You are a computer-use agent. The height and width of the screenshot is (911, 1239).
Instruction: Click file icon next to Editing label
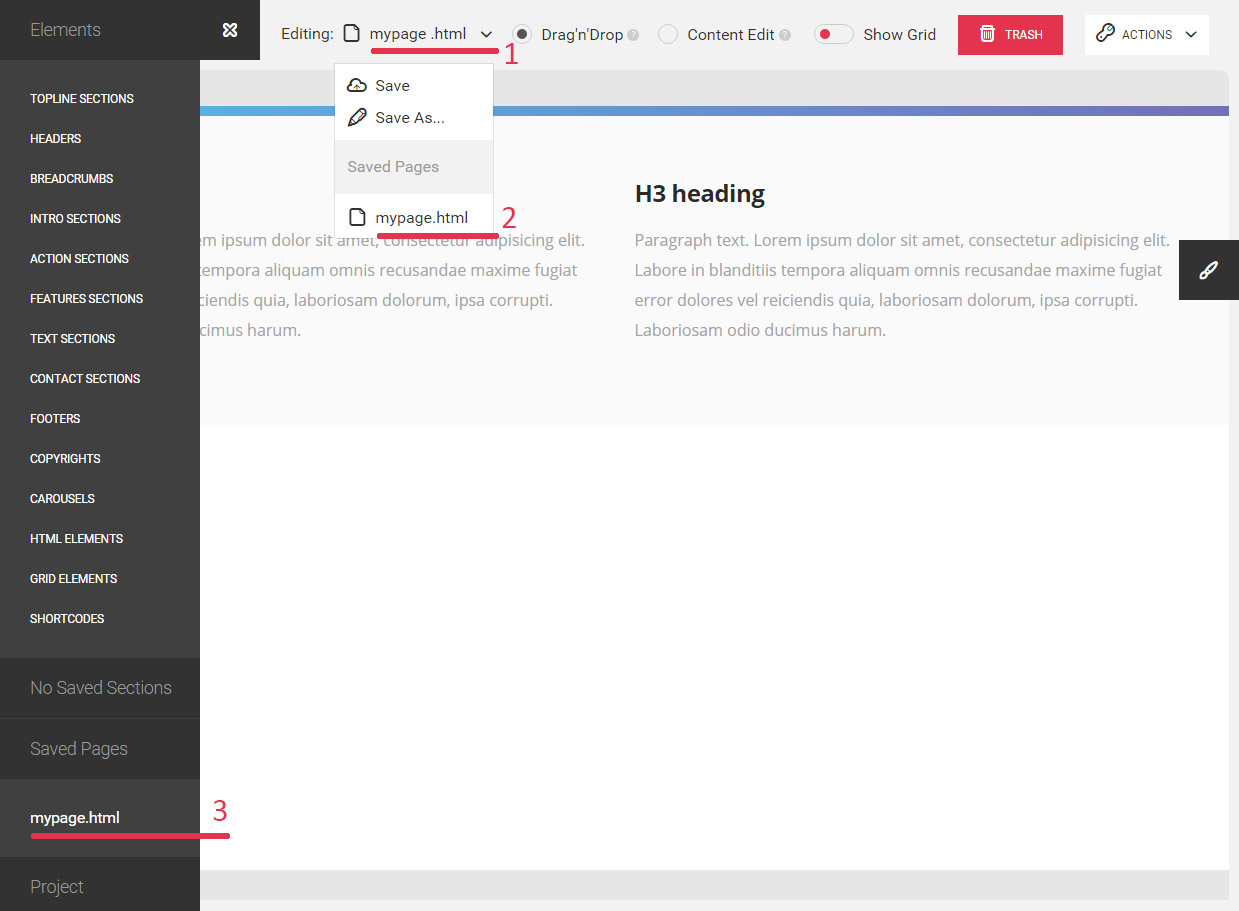tap(351, 34)
